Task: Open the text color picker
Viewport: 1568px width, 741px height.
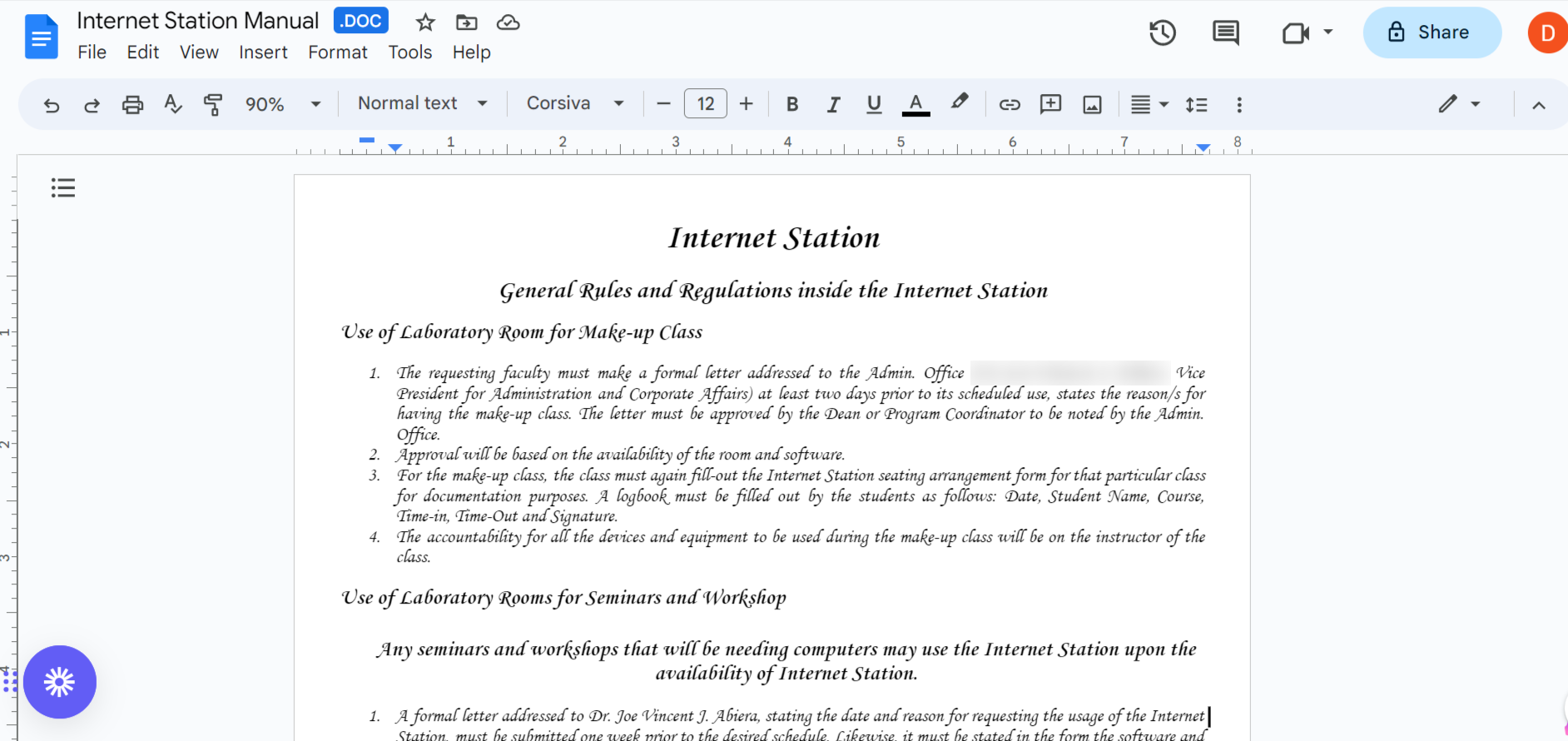Action: click(915, 104)
